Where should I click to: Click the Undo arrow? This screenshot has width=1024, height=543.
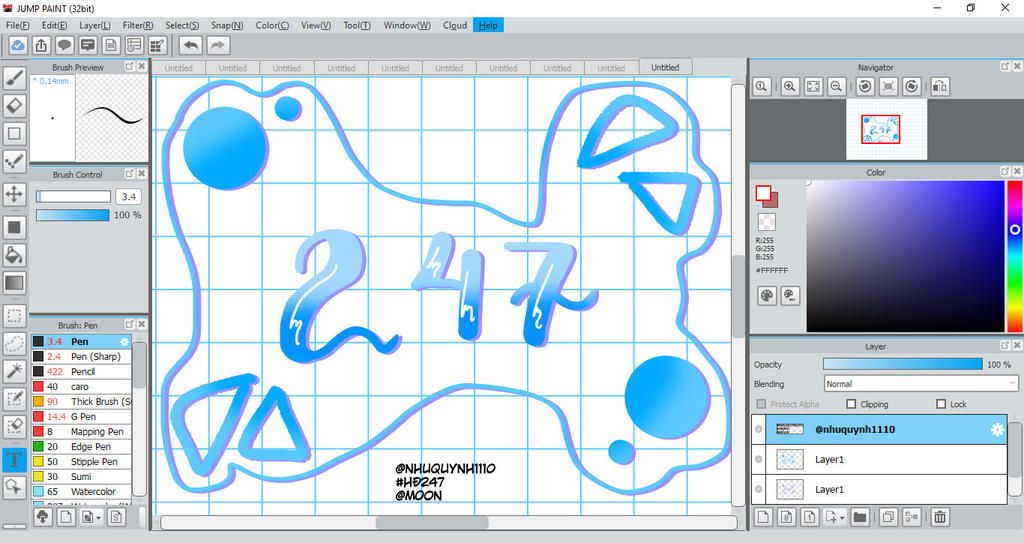tap(191, 45)
